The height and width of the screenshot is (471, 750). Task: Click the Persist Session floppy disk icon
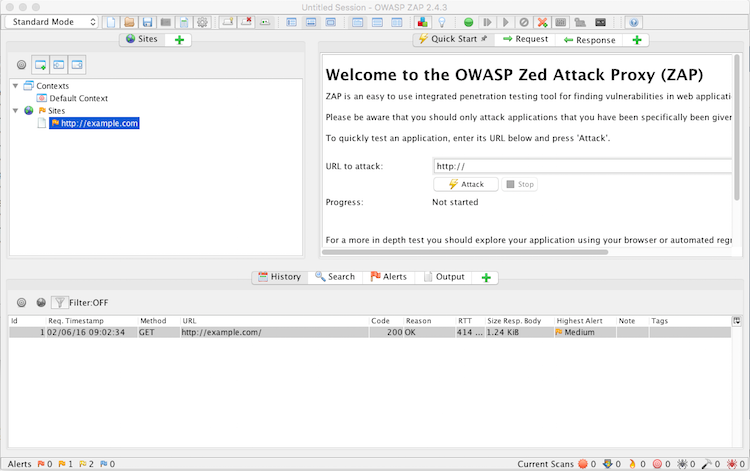click(x=147, y=22)
